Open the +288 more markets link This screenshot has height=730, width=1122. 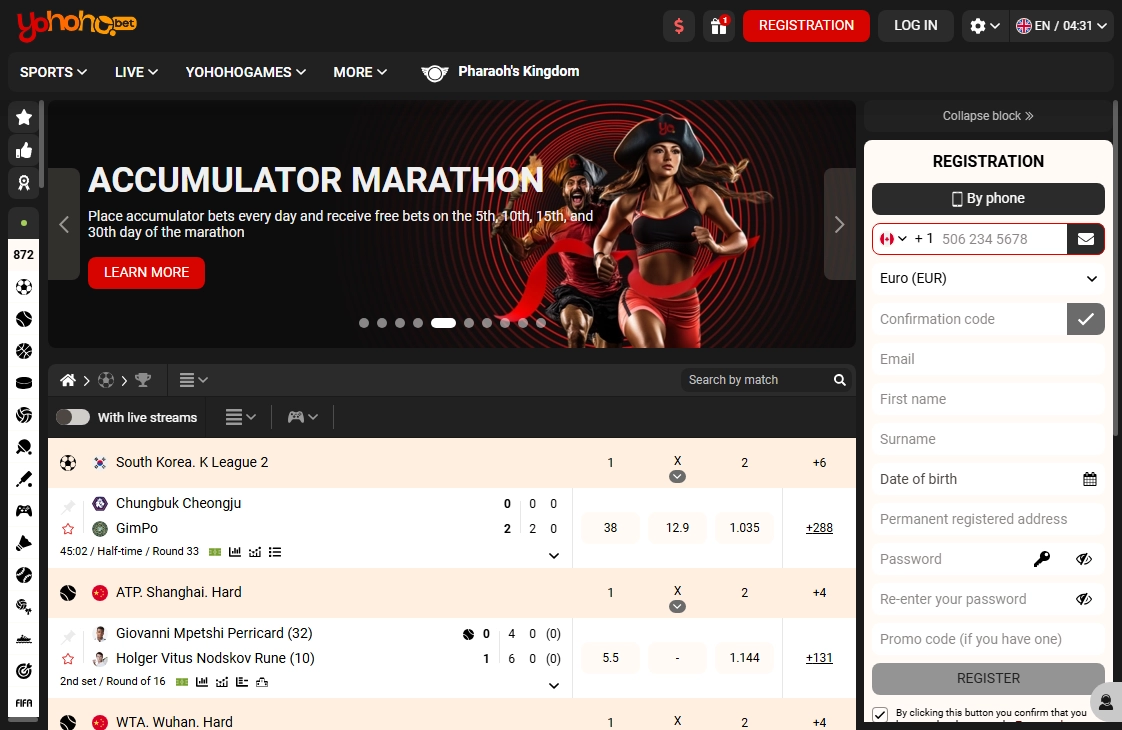pos(819,528)
